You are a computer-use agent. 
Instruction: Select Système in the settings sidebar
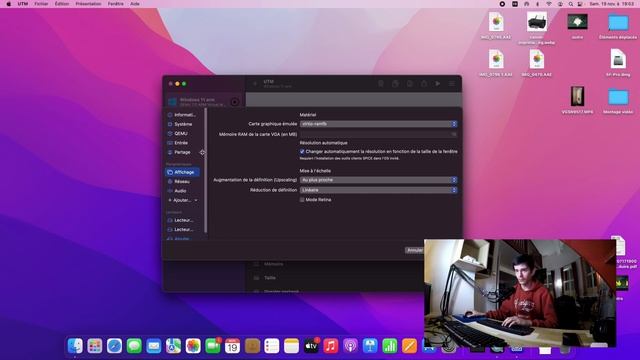point(182,124)
